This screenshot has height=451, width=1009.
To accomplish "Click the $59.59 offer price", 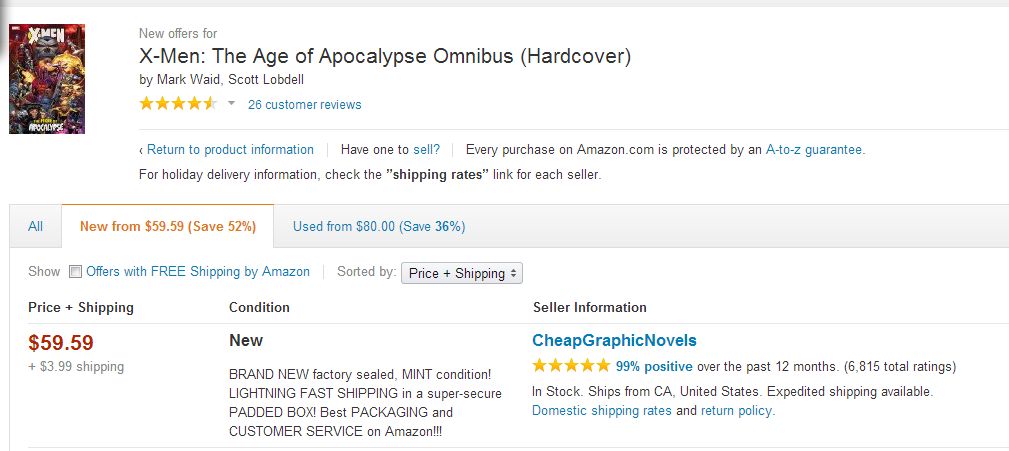I will pos(61,343).
